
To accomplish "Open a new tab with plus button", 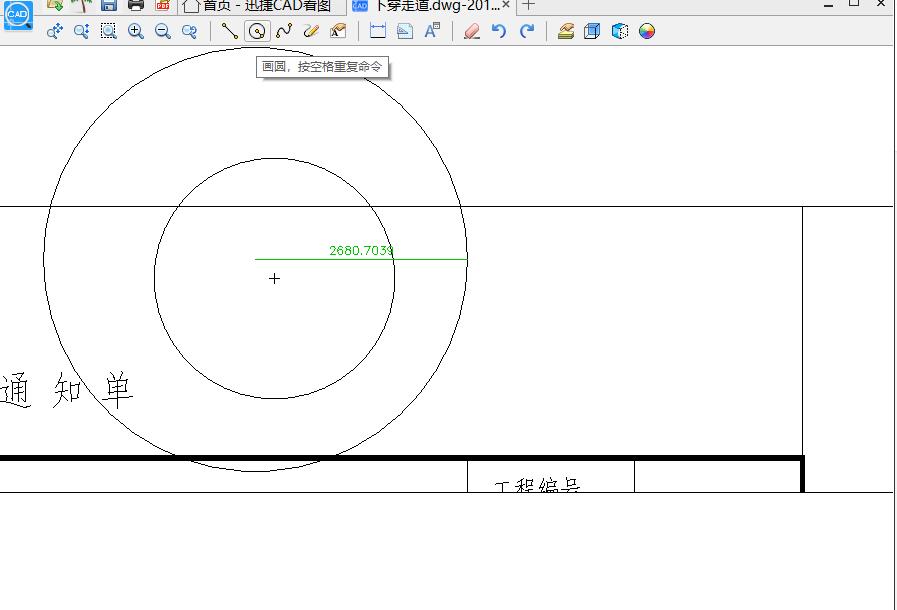I will point(529,5).
